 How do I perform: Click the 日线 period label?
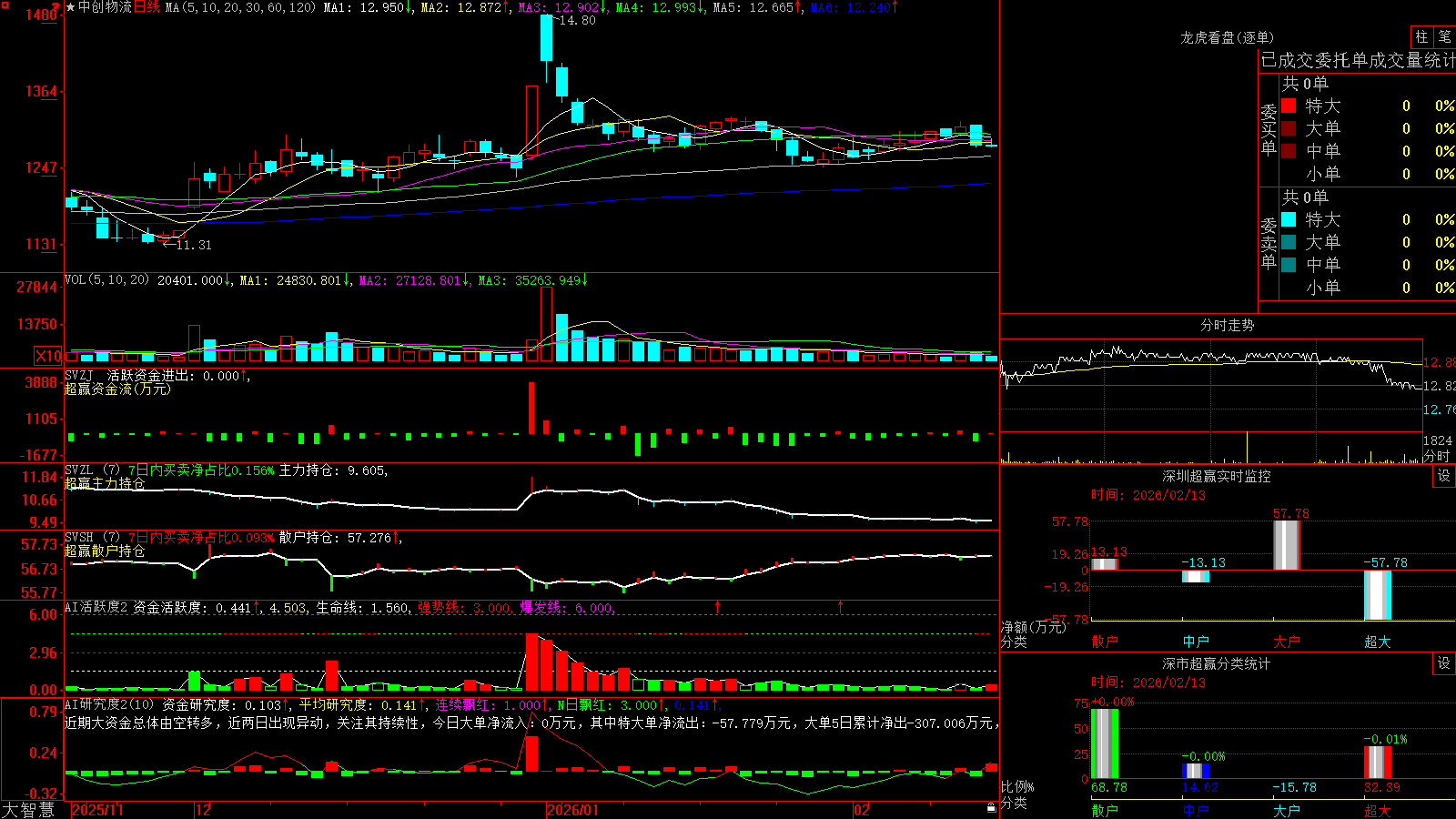tap(147, 7)
